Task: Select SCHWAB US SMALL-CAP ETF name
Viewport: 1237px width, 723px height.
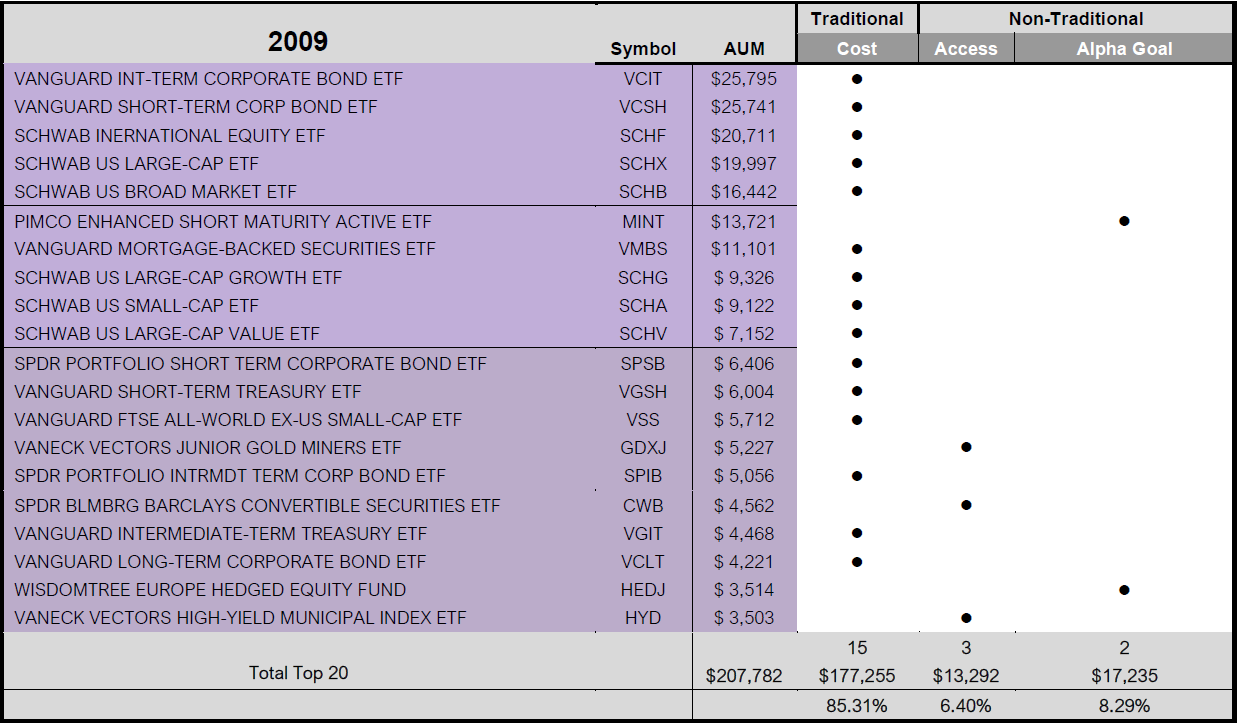Action: (x=136, y=305)
